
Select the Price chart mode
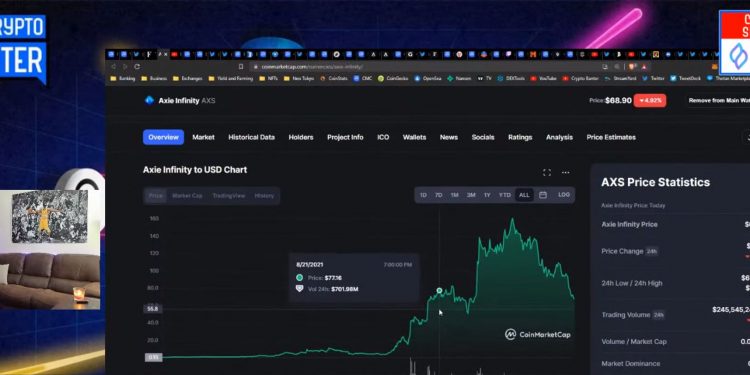155,196
